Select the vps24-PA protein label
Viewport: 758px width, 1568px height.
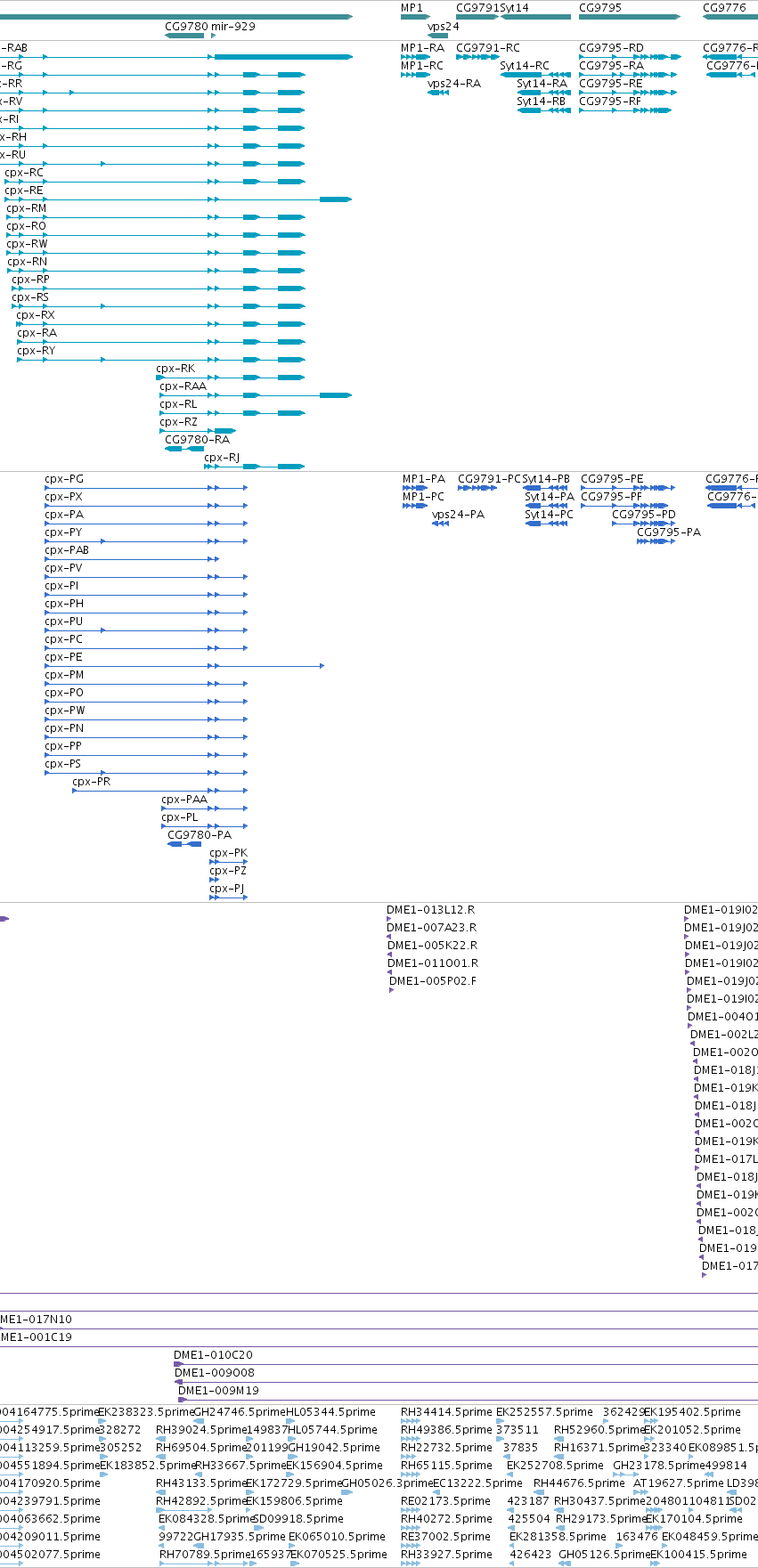(x=459, y=515)
